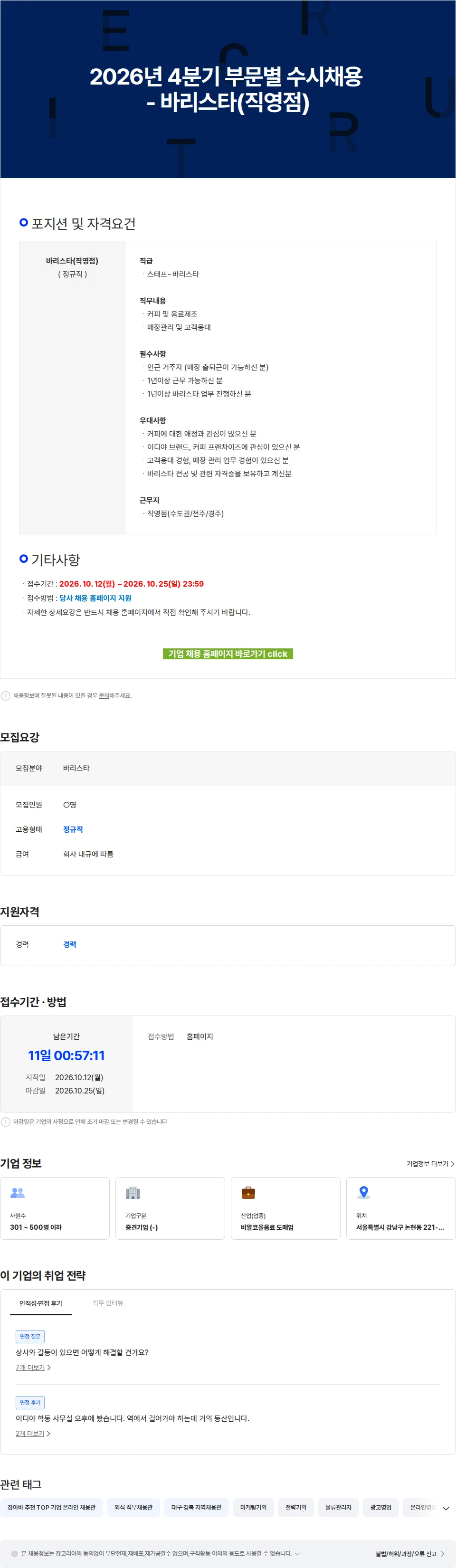Click the chevron next to 기업정보 더보기
The width and height of the screenshot is (456, 1568).
tap(452, 1163)
